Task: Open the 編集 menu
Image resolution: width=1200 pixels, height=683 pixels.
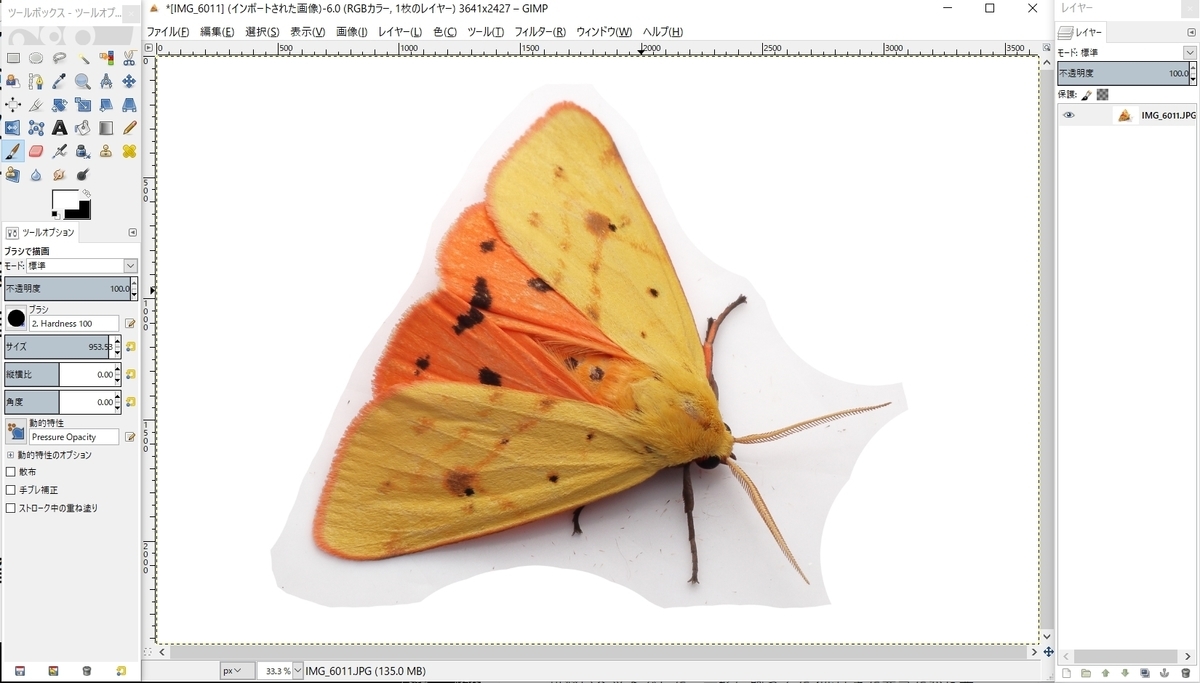Action: point(217,32)
